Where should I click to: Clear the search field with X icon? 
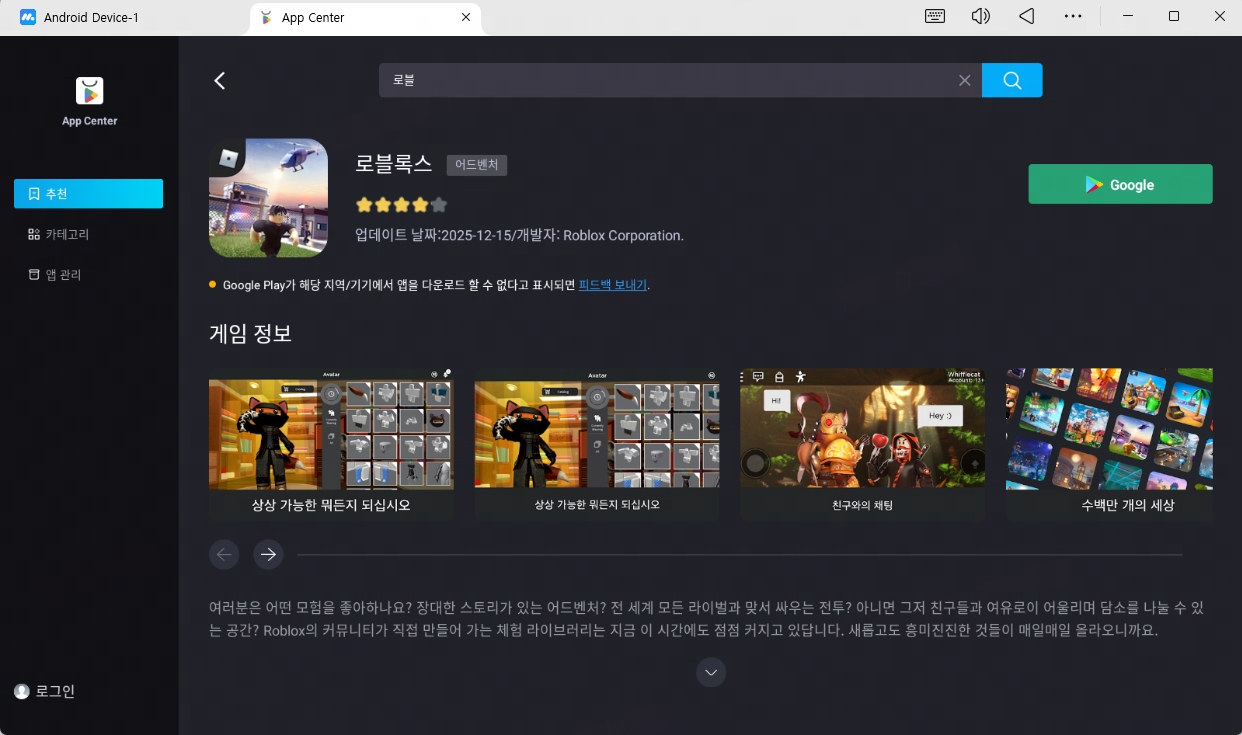[x=964, y=80]
